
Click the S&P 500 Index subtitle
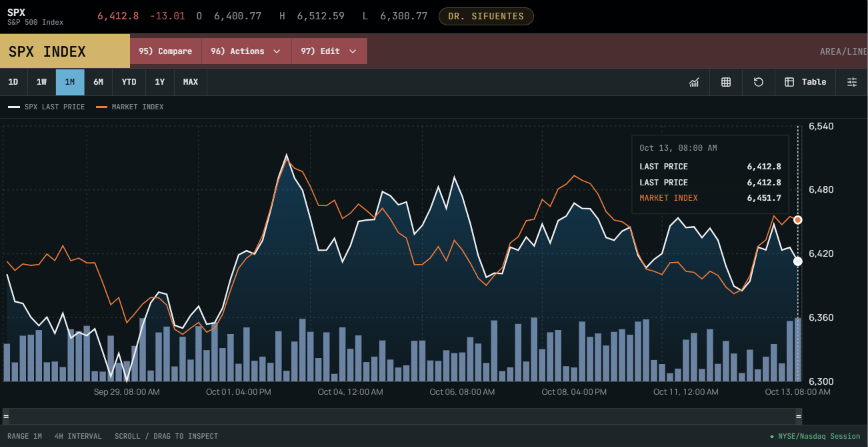click(35, 23)
